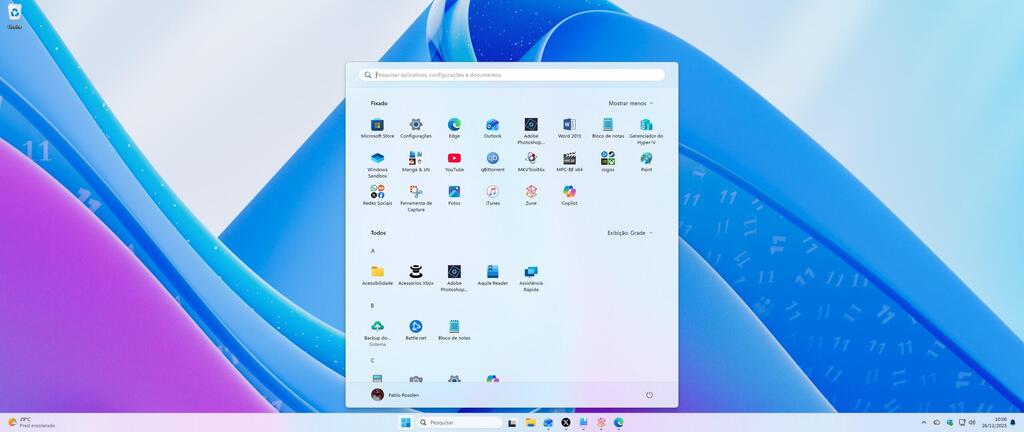Open the X app on the taskbar
The height and width of the screenshot is (432, 1024).
point(566,422)
